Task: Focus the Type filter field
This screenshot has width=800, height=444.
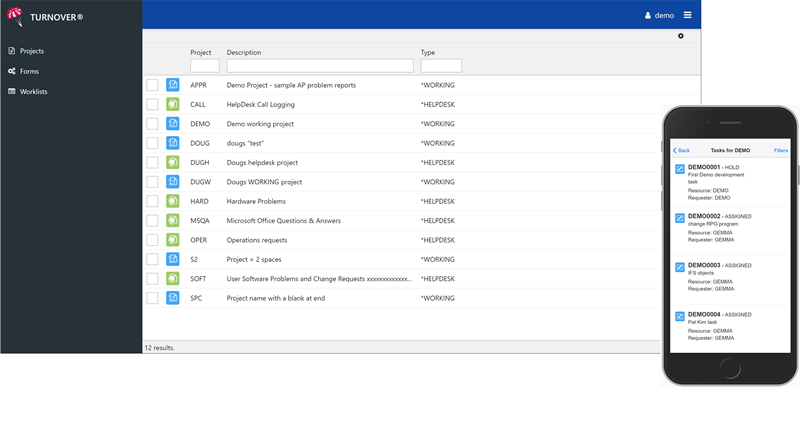Action: [x=441, y=65]
